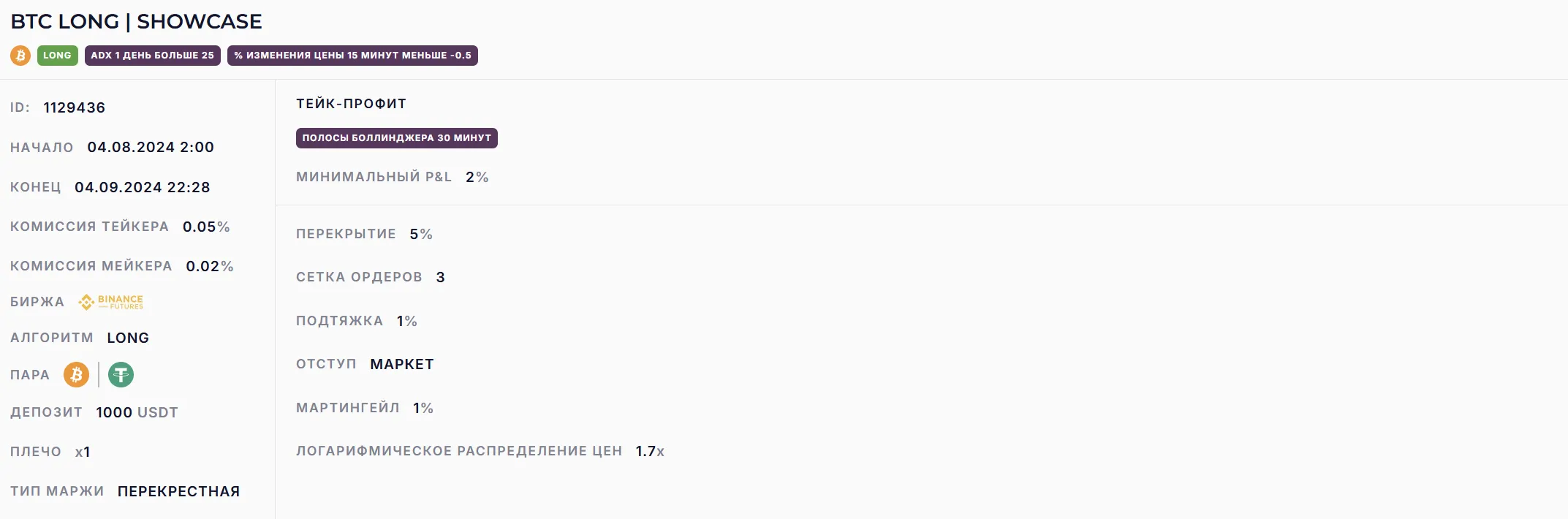This screenshot has width=1568, height=519.
Task: Click the green LONG badge
Action: [x=57, y=56]
